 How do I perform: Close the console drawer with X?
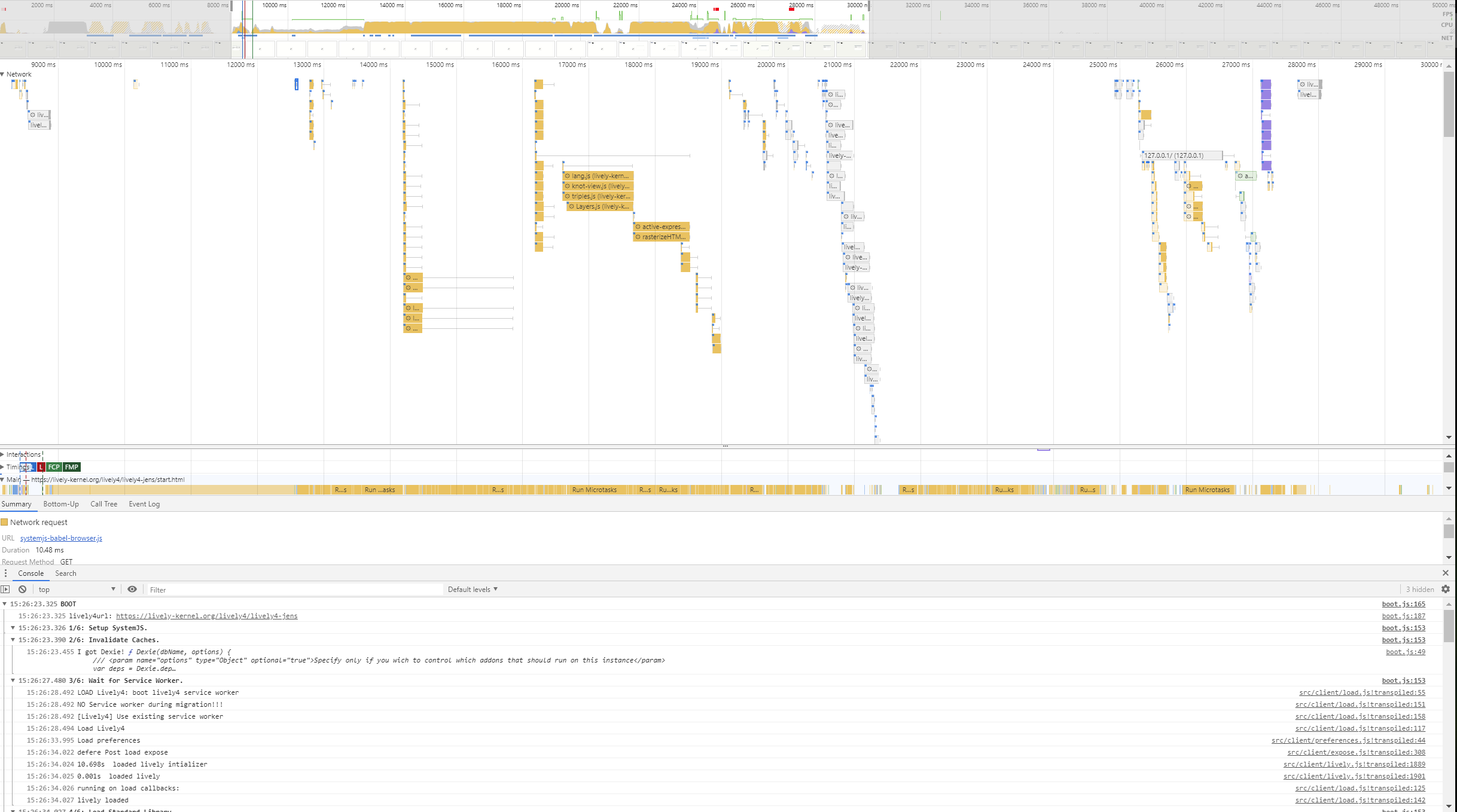[x=1446, y=573]
